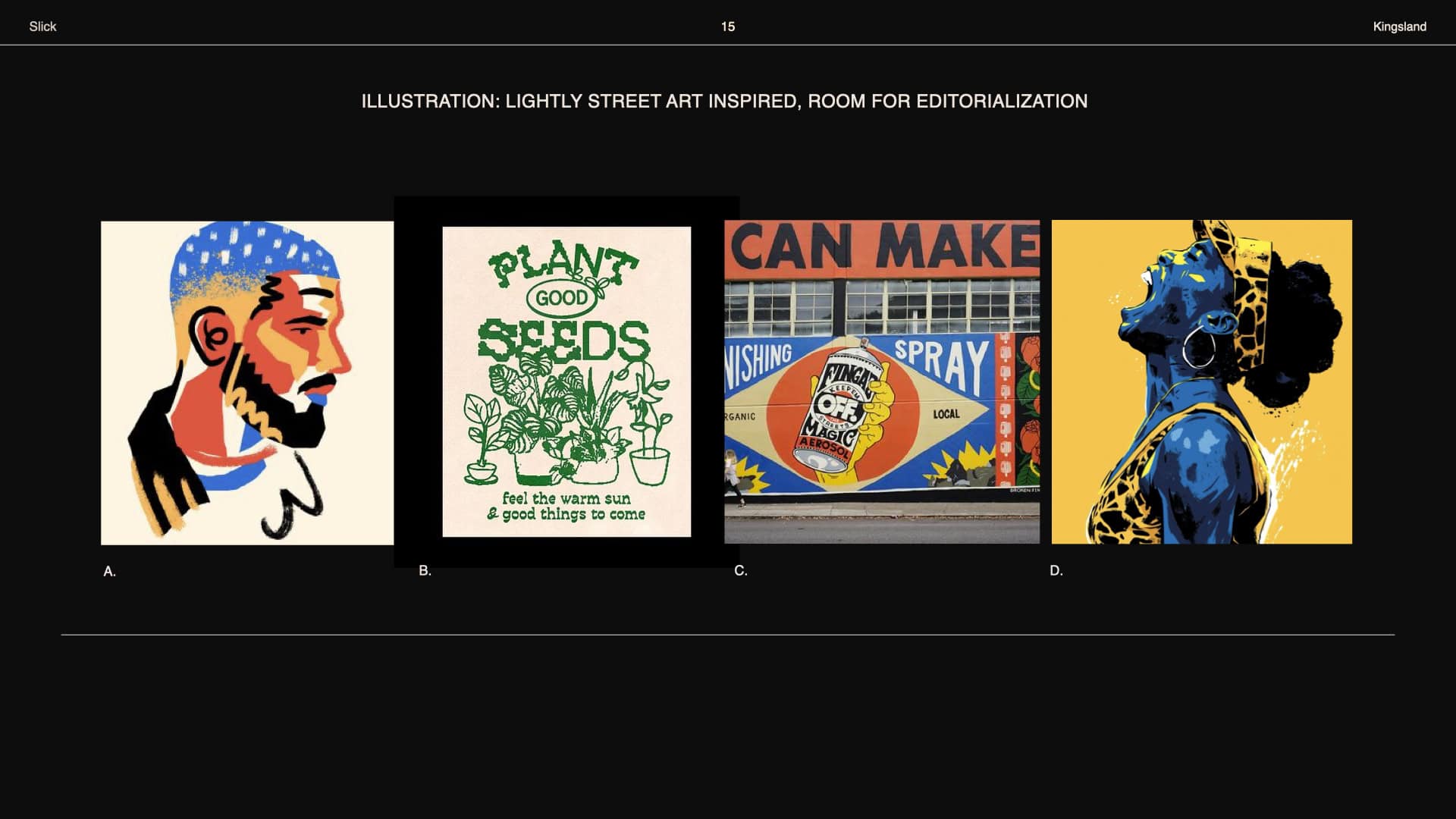Viewport: 1456px width, 819px height.
Task: Click the GOOD oval badge on poster
Action: click(561, 298)
